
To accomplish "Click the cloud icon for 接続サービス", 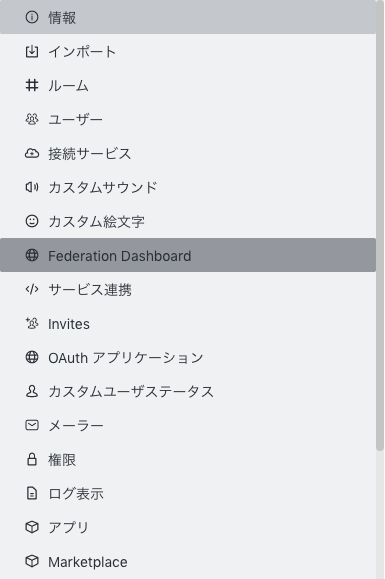I will point(32,153).
